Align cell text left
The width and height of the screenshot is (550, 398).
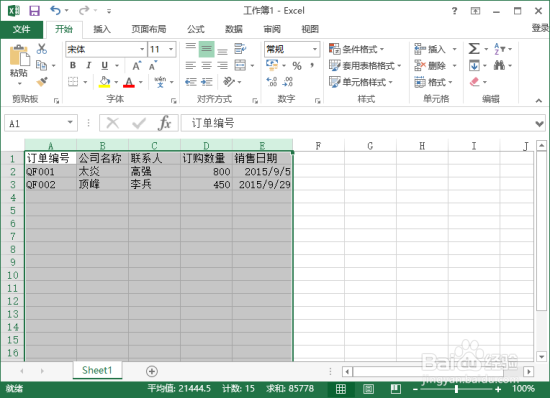coord(190,66)
